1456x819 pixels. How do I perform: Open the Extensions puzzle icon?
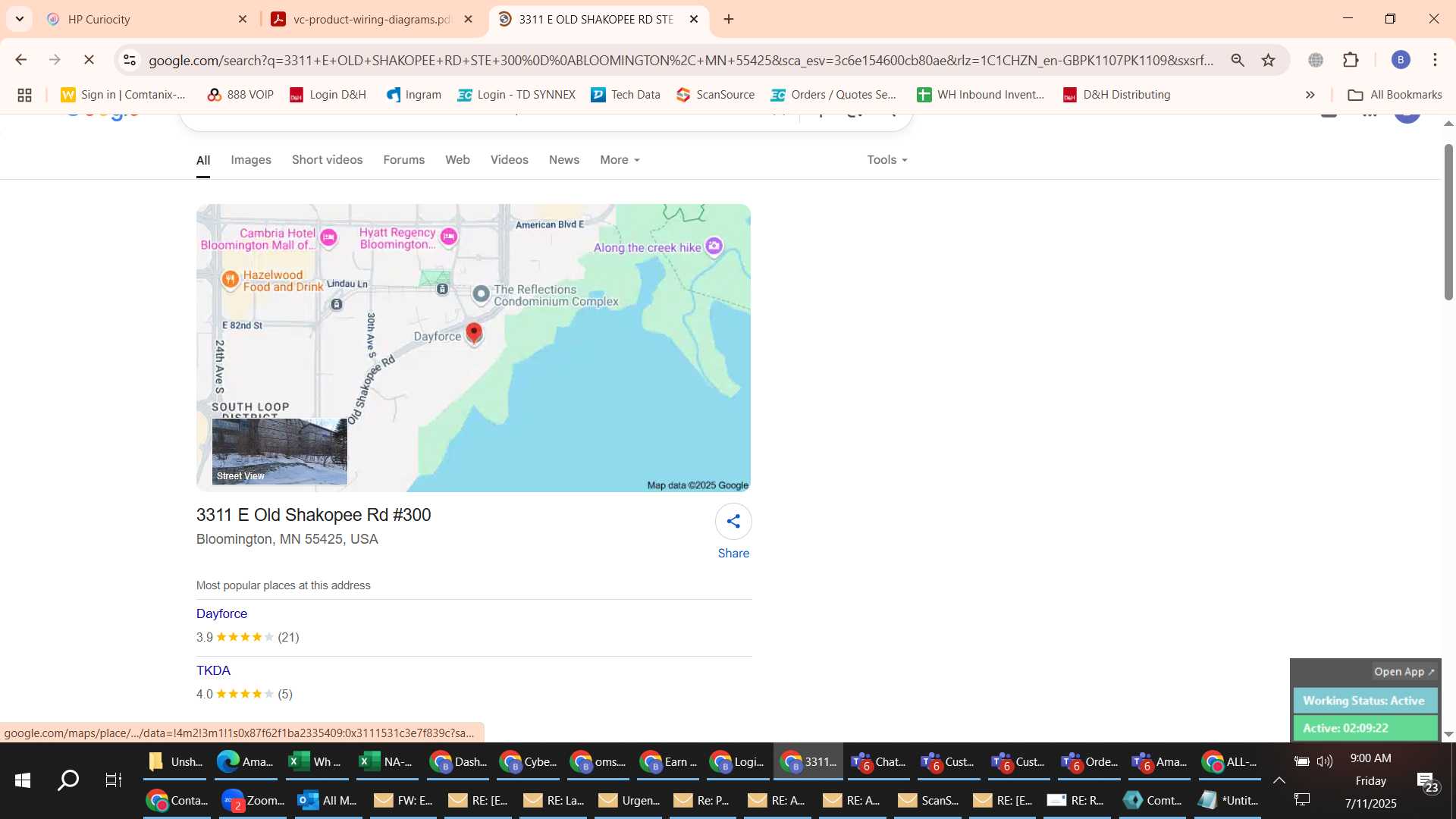pyautogui.click(x=1351, y=60)
